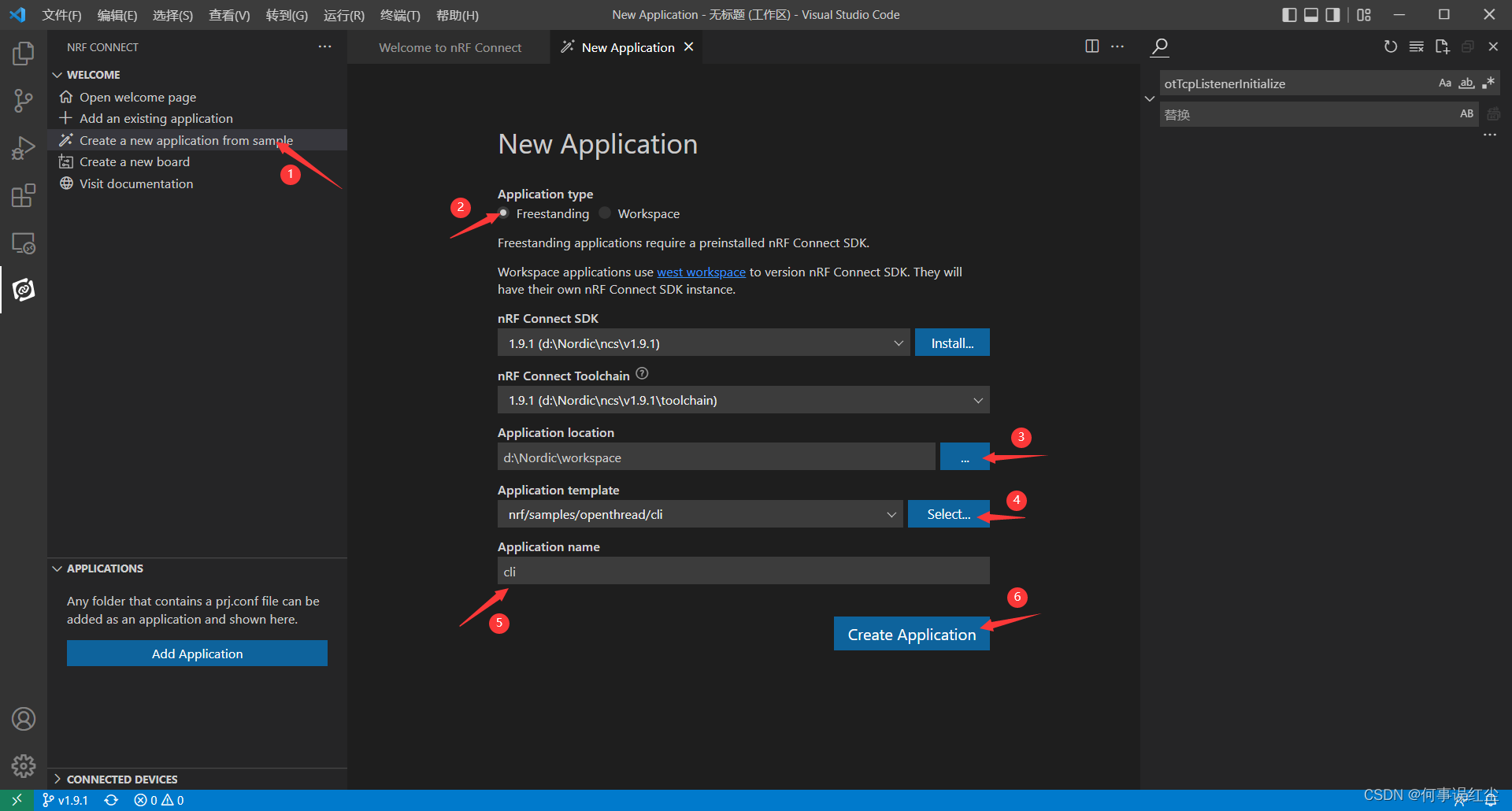Viewport: 1512px width, 811px height.
Task: Click Create a new board
Action: pyautogui.click(x=135, y=161)
